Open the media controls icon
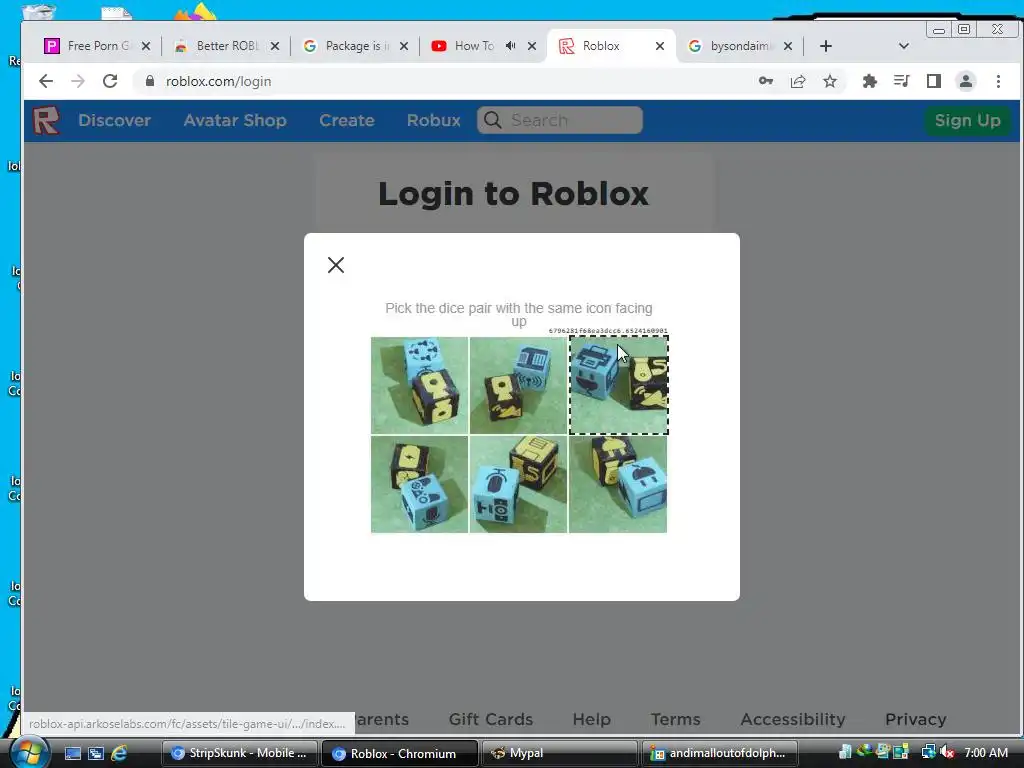 click(901, 81)
